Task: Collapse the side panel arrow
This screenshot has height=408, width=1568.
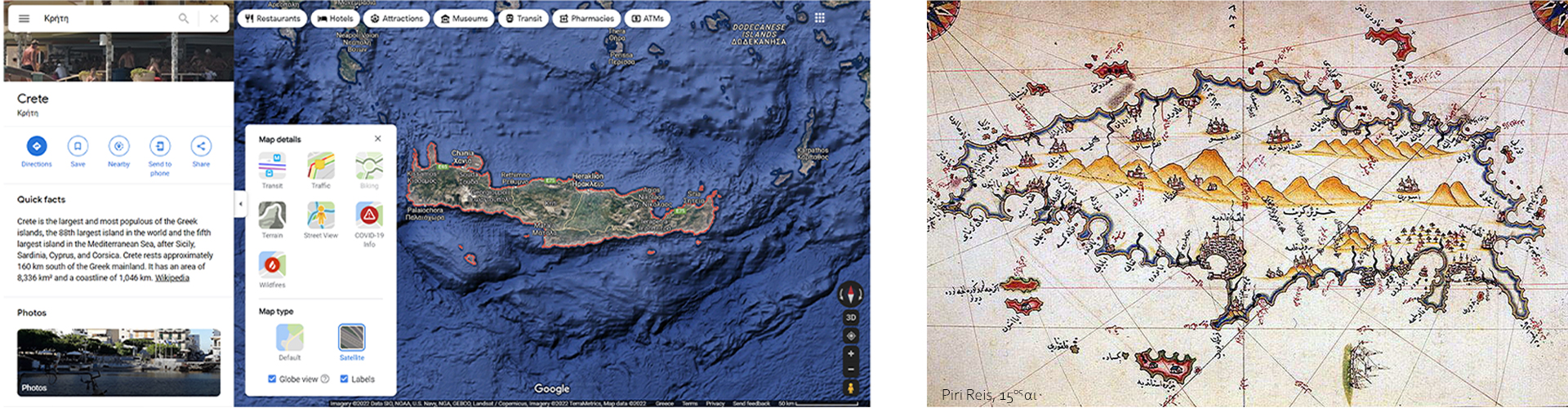Action: (240, 203)
